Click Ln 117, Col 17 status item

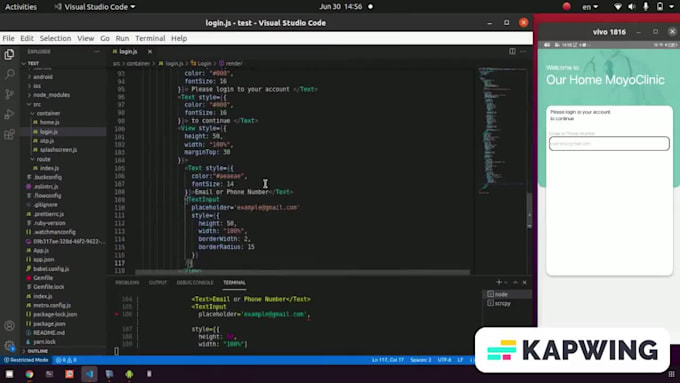(388, 360)
